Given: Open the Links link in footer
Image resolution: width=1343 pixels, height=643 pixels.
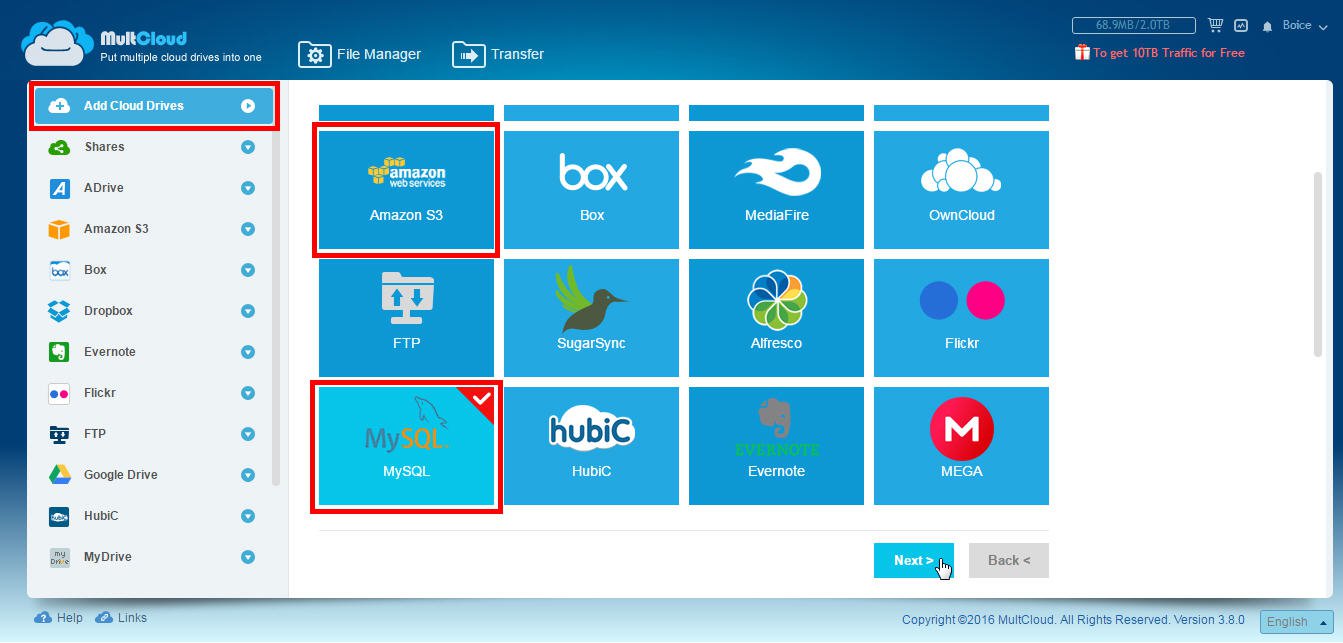Looking at the screenshot, I should click(121, 618).
